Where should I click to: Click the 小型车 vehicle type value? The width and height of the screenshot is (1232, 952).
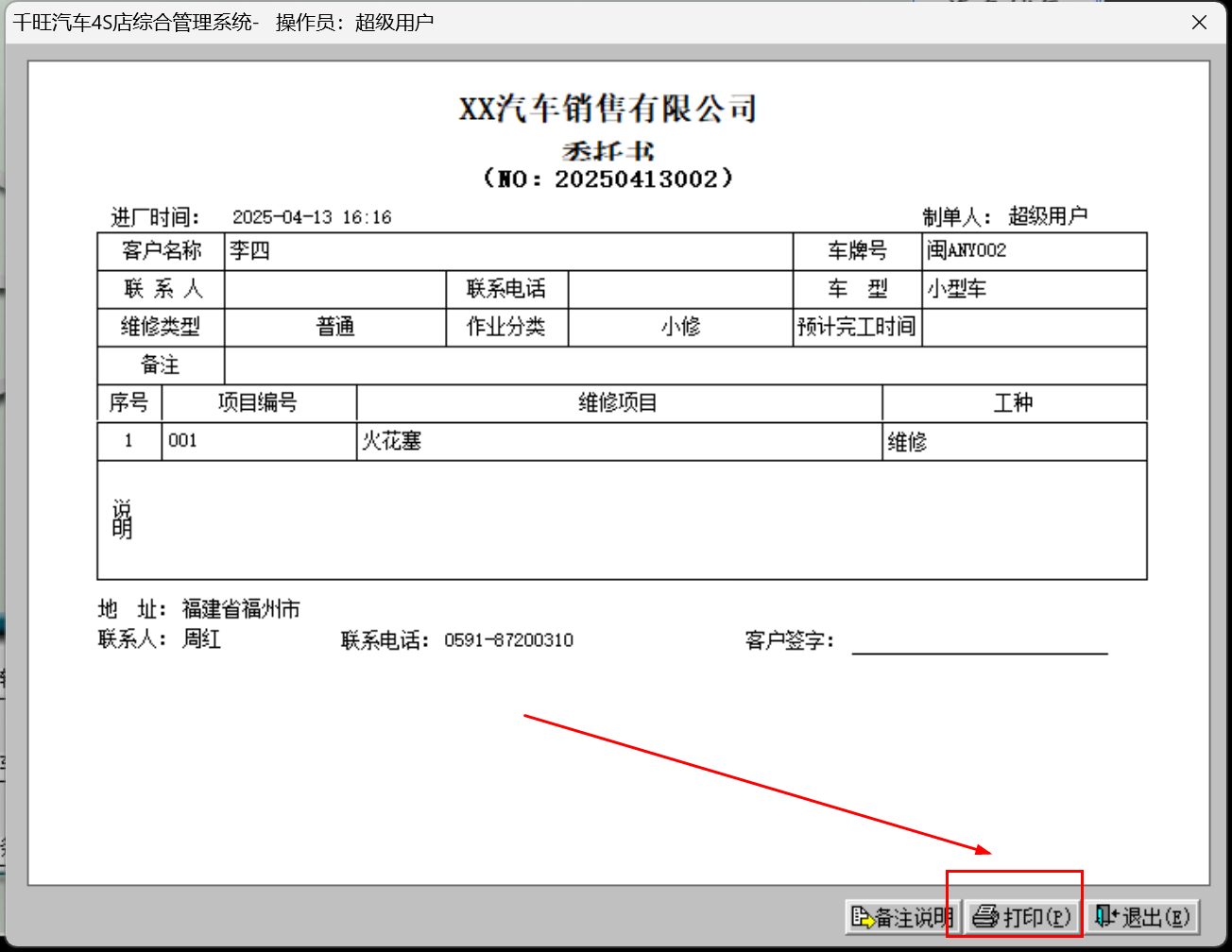(x=956, y=289)
